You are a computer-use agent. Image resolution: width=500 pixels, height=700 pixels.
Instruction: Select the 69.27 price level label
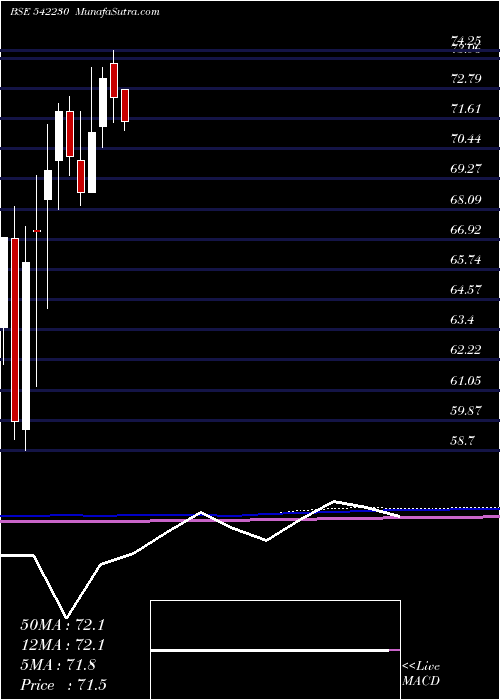pyautogui.click(x=467, y=169)
